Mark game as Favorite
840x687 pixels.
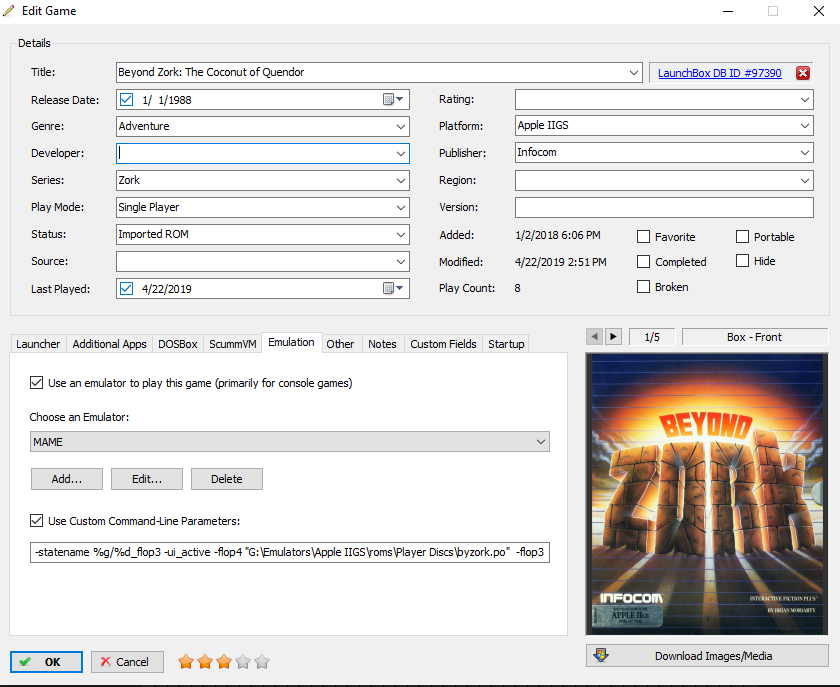click(643, 236)
